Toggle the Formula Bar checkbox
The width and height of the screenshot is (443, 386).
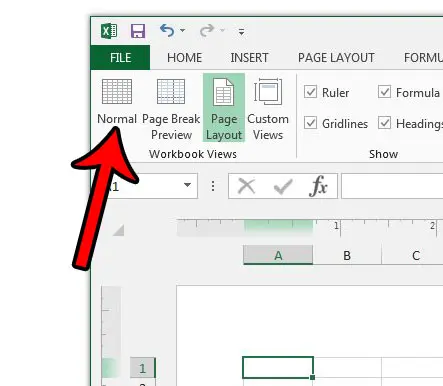pos(384,92)
